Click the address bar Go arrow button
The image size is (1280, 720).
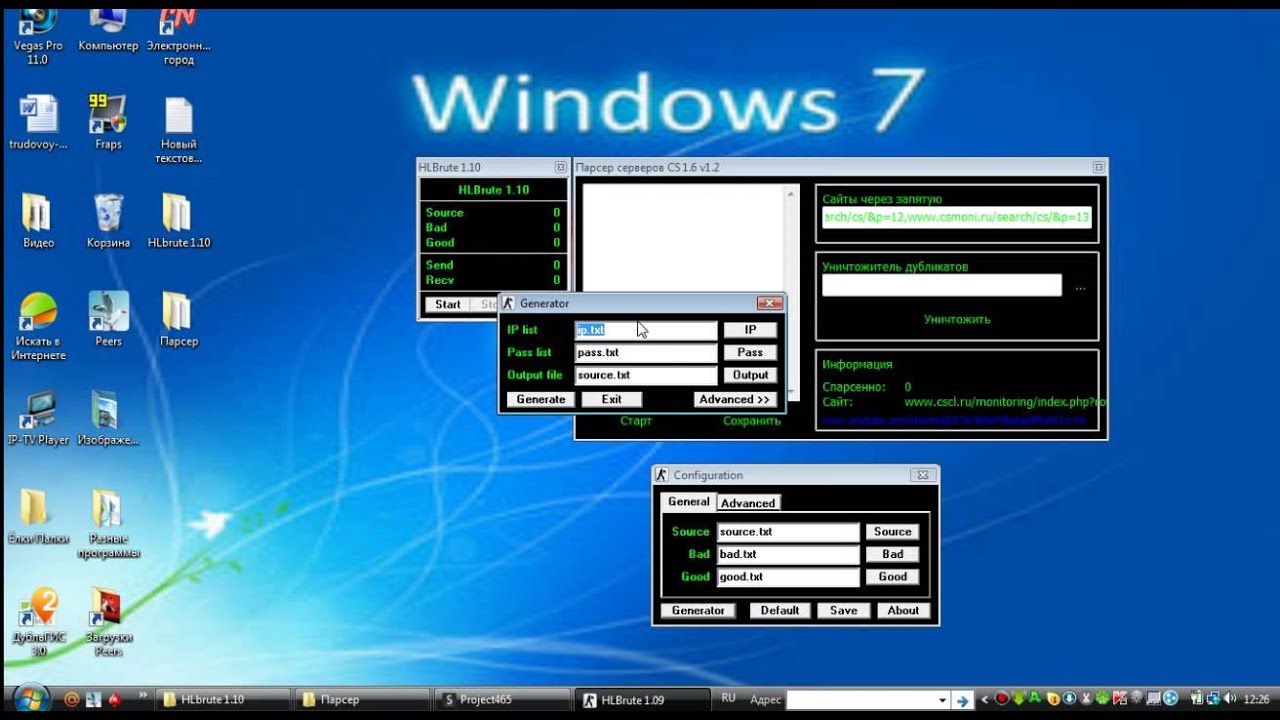[x=962, y=700]
